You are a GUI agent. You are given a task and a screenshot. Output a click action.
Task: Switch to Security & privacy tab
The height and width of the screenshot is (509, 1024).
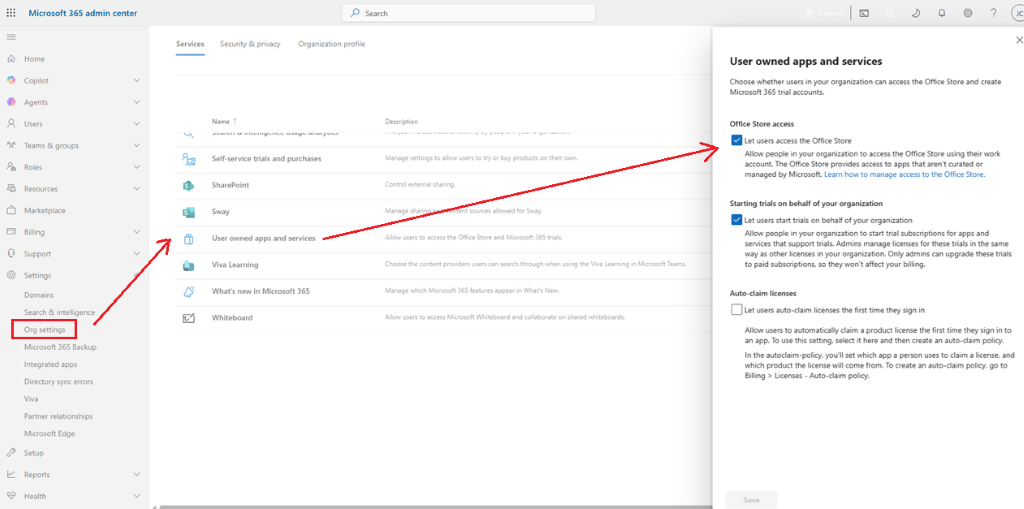pyautogui.click(x=250, y=44)
